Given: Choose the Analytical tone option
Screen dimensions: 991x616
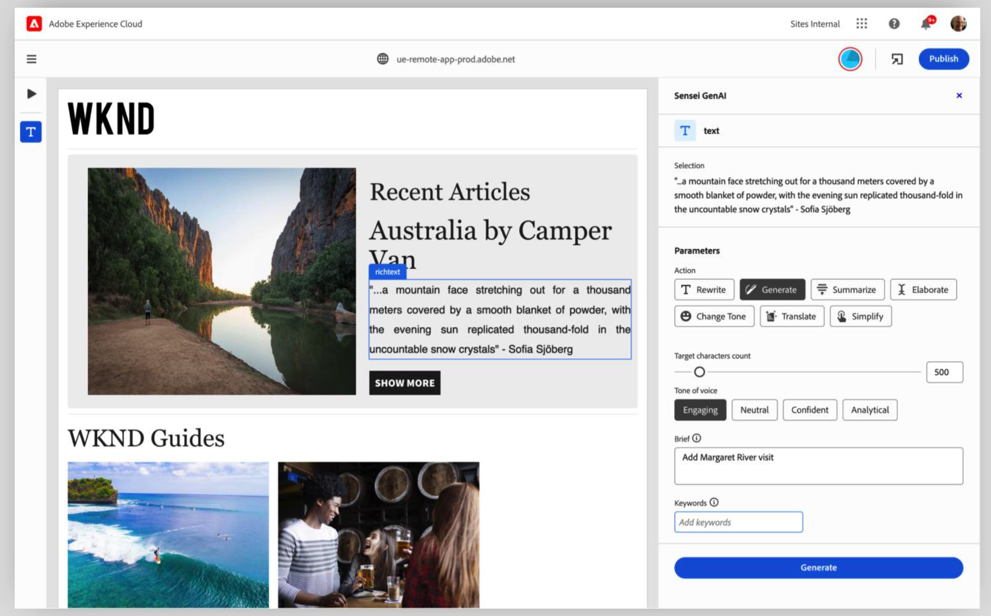Looking at the screenshot, I should point(869,410).
